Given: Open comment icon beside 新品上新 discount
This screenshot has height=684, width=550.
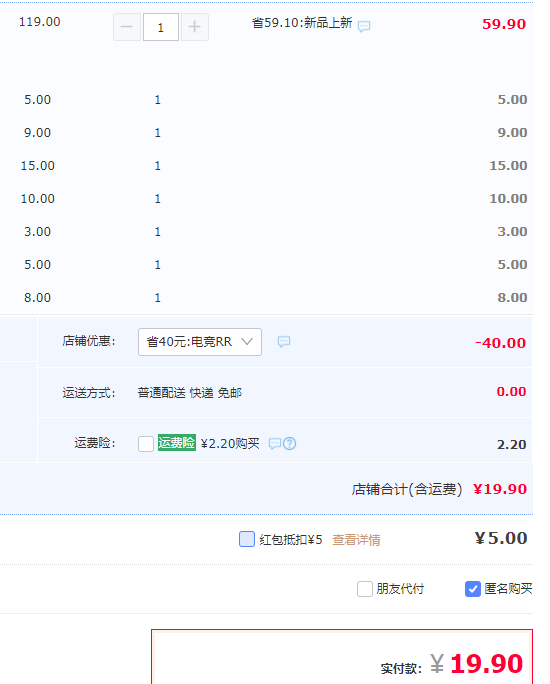Looking at the screenshot, I should coord(364,27).
